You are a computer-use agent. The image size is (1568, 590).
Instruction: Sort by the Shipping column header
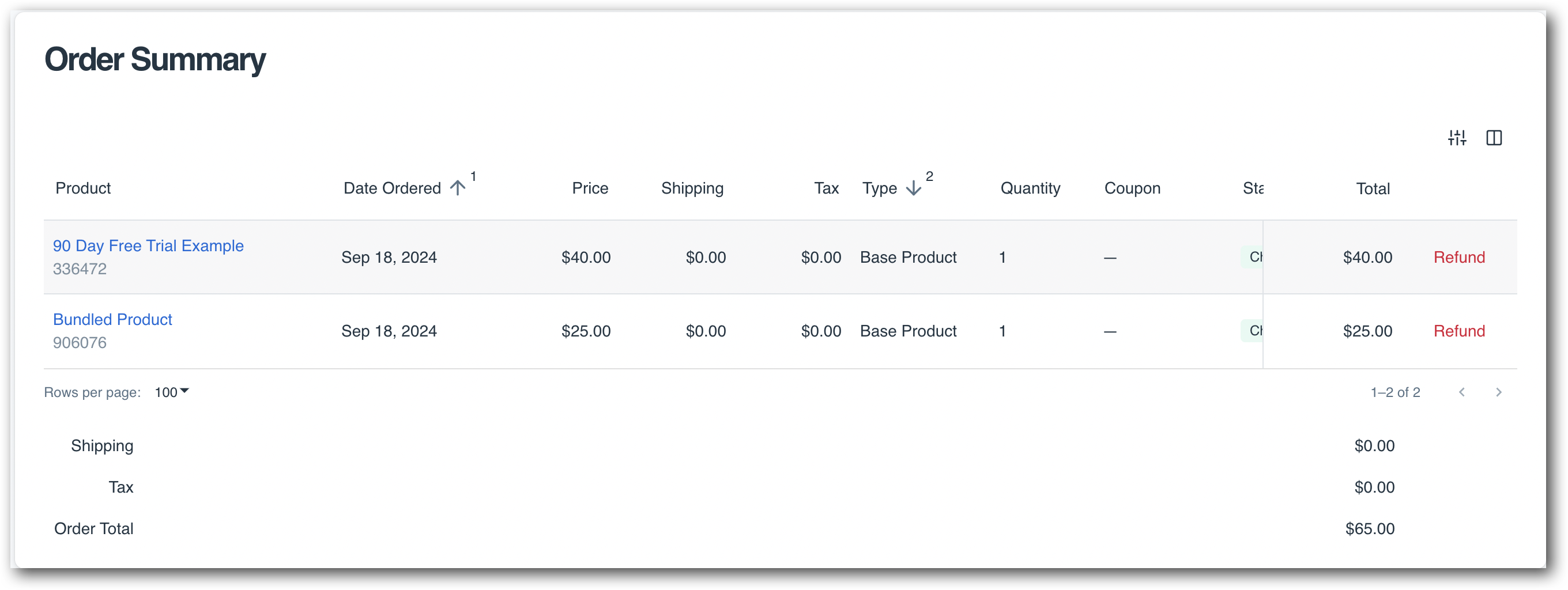click(x=692, y=188)
